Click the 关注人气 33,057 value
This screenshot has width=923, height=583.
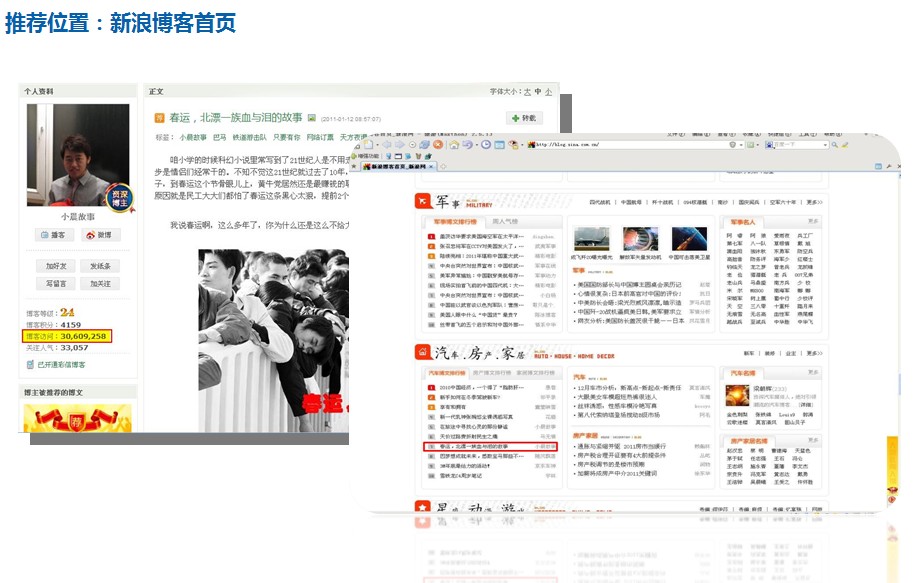point(74,347)
